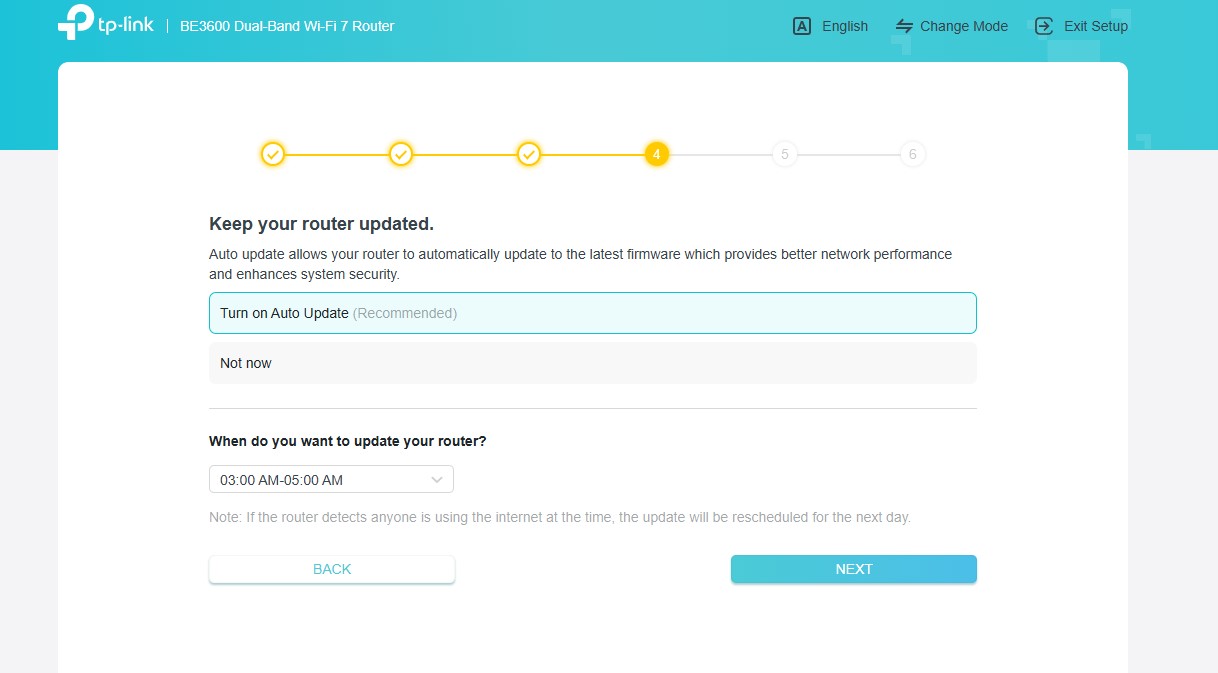1218x673 pixels.
Task: Click step 5 progress marker
Action: pyautogui.click(x=785, y=154)
